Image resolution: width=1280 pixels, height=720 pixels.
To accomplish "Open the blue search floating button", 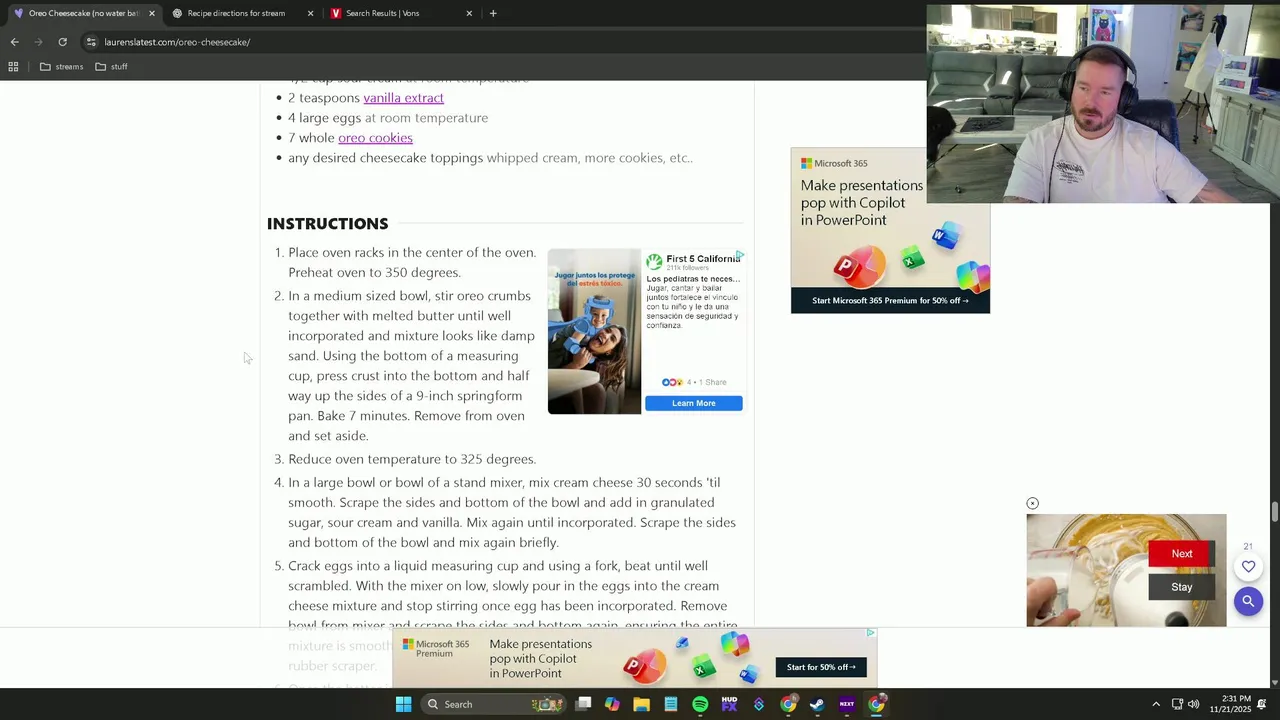I will click(x=1248, y=602).
